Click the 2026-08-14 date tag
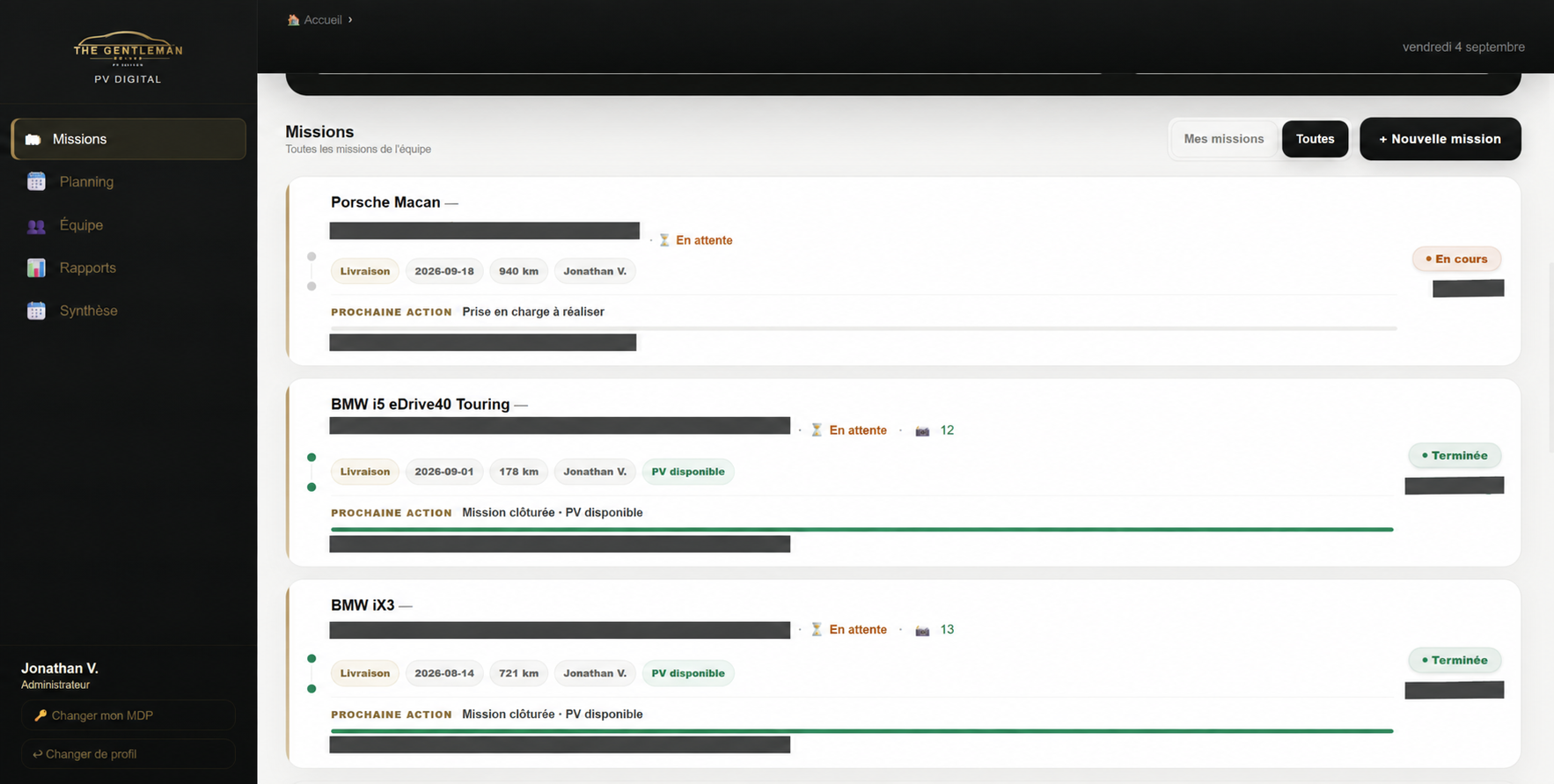The height and width of the screenshot is (784, 1554). 444,673
